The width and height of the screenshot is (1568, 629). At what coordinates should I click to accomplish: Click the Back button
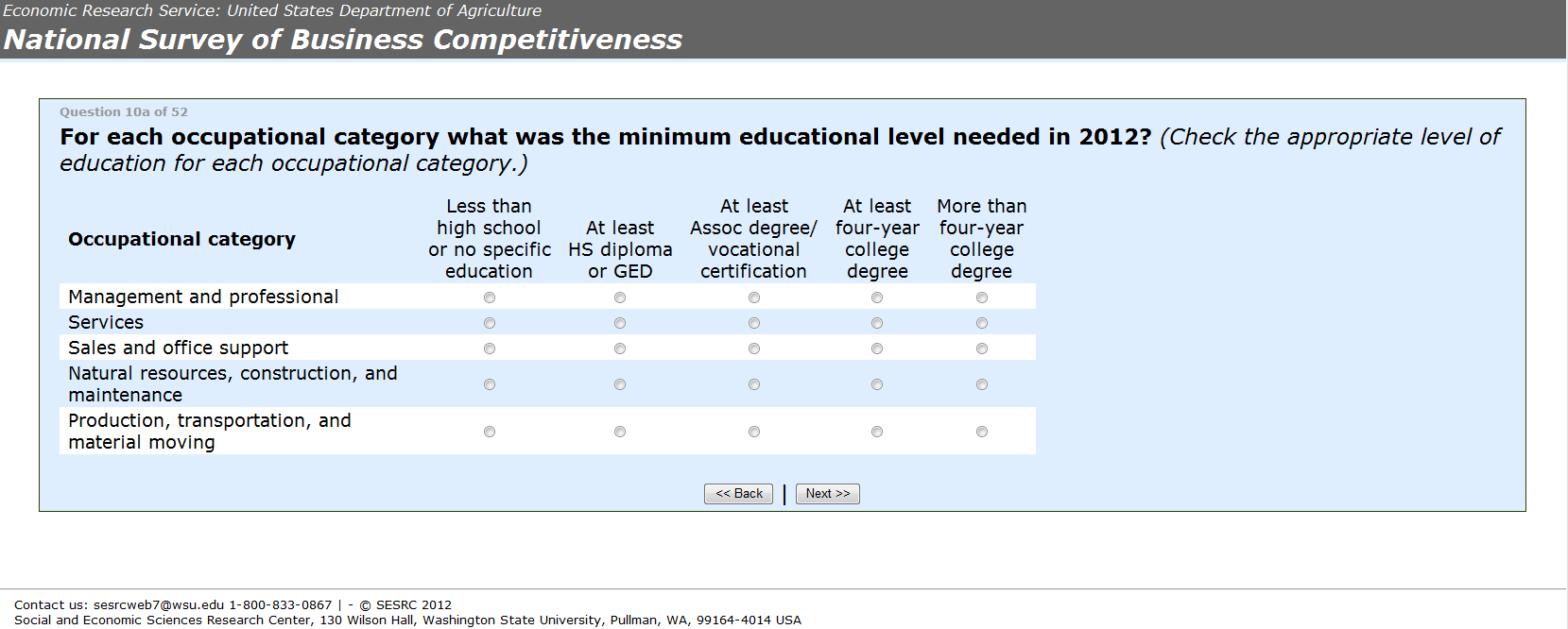tap(738, 494)
